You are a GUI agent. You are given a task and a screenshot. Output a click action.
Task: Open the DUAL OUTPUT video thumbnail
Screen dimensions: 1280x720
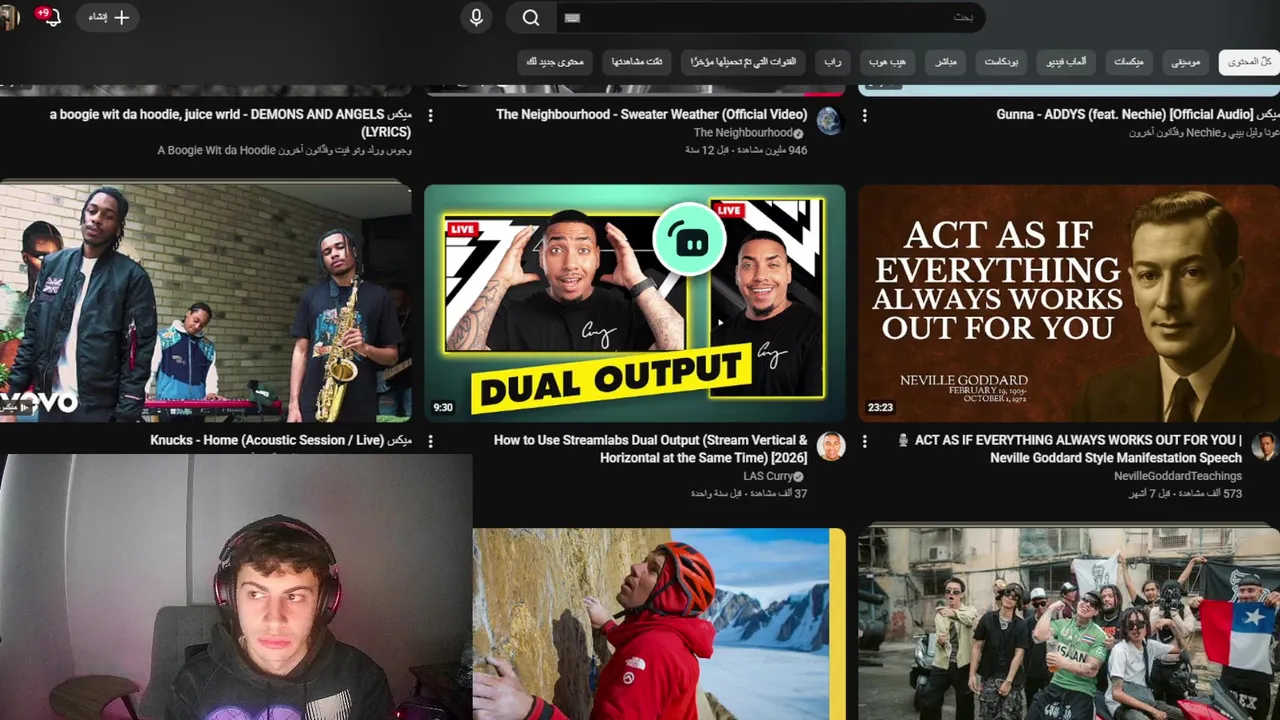click(635, 303)
